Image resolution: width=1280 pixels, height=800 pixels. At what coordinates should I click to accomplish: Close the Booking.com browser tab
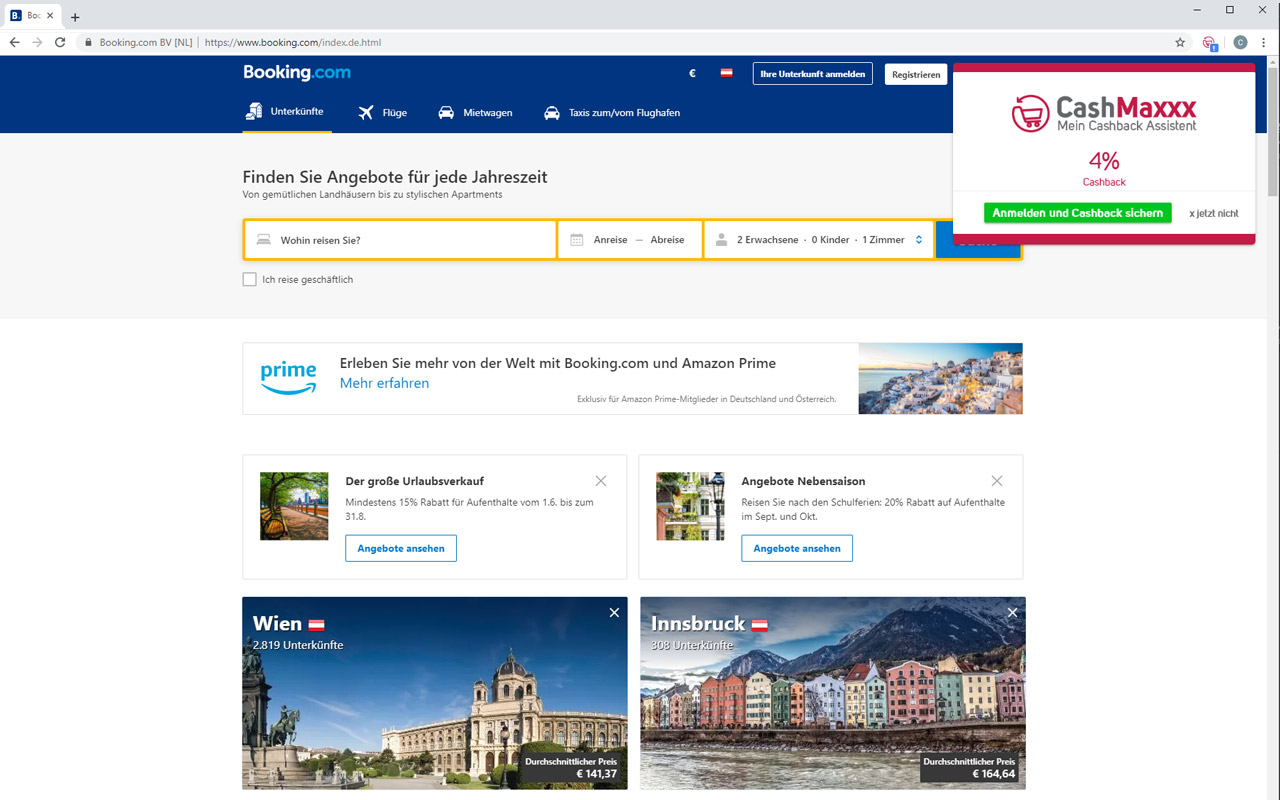pyautogui.click(x=50, y=16)
